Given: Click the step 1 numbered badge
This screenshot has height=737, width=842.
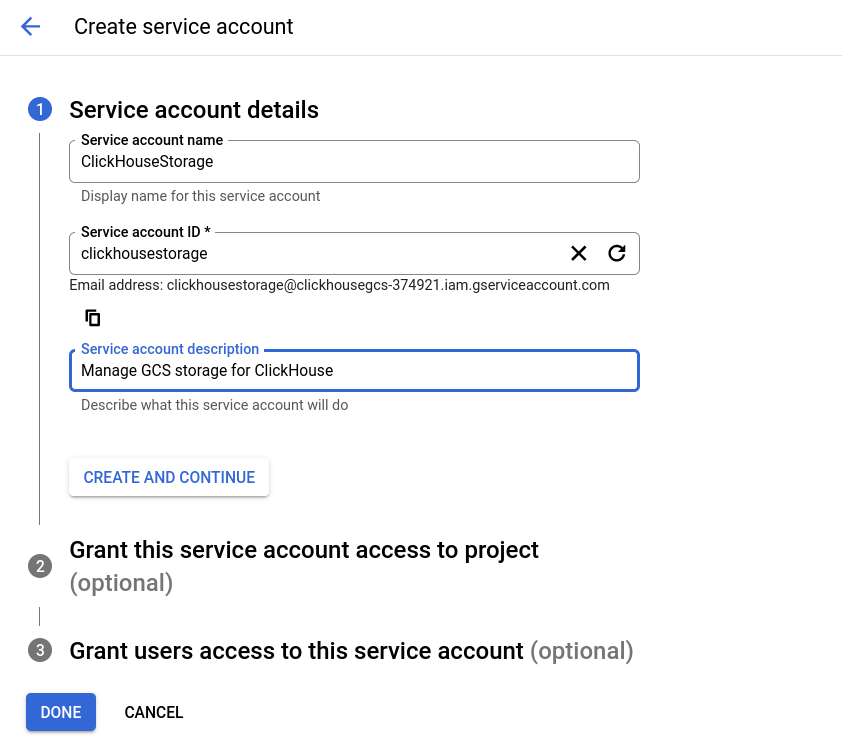Looking at the screenshot, I should [x=39, y=110].
